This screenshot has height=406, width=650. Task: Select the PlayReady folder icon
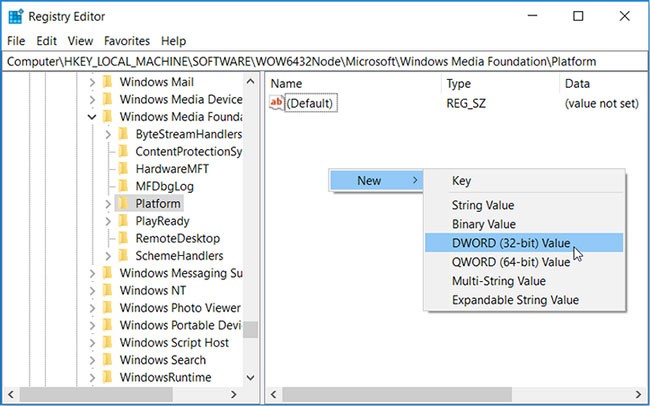pyautogui.click(x=123, y=221)
